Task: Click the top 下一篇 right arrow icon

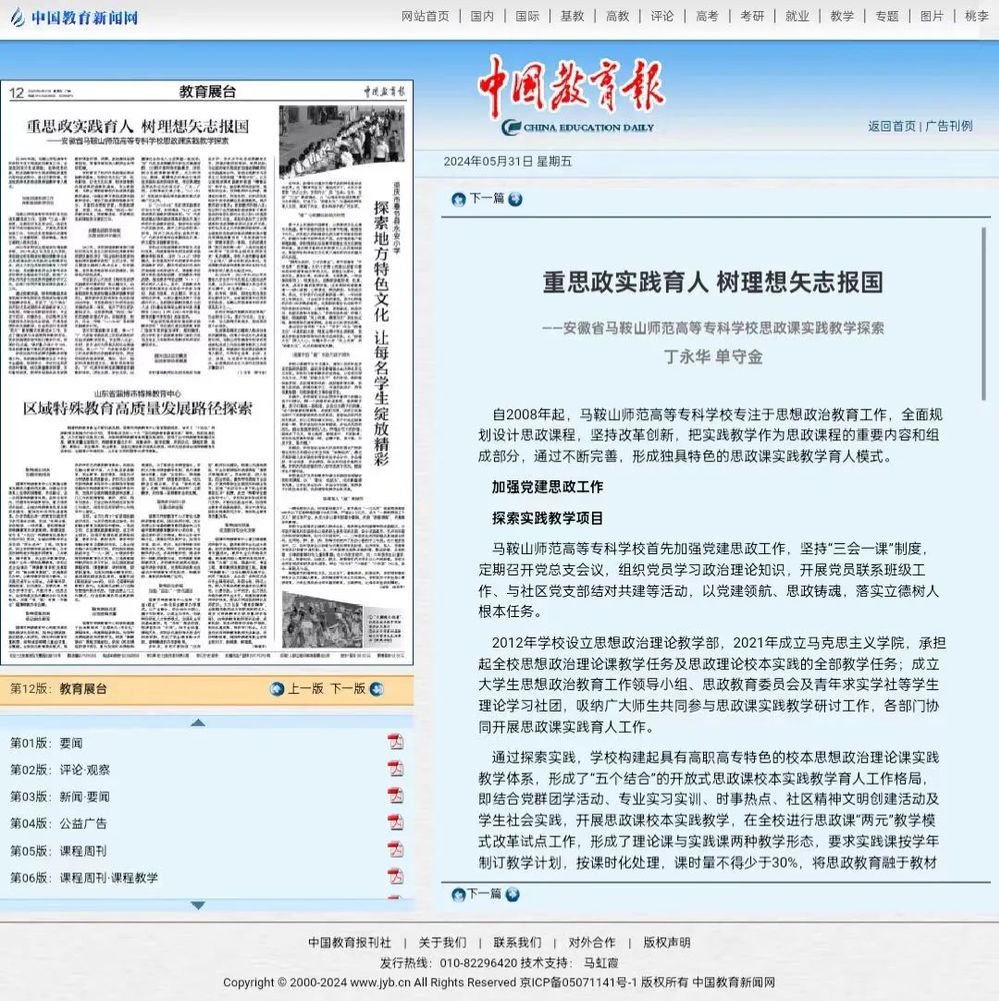Action: click(514, 198)
